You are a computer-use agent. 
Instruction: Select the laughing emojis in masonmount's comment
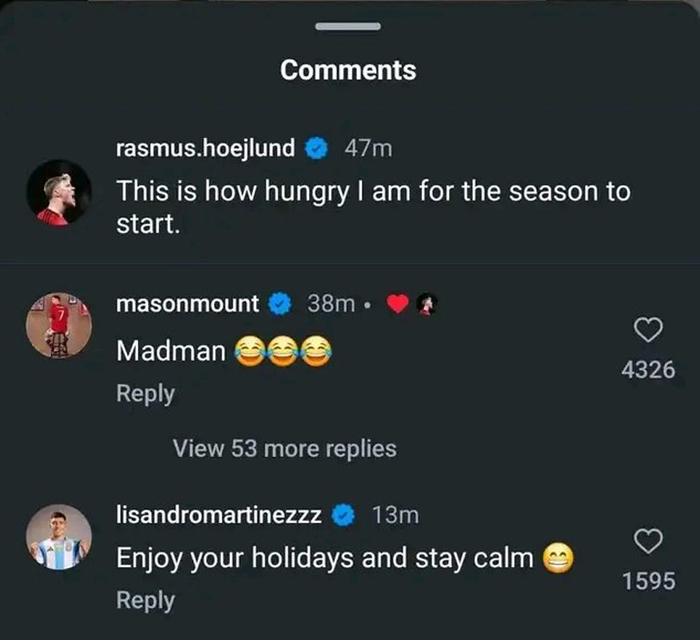point(283,351)
